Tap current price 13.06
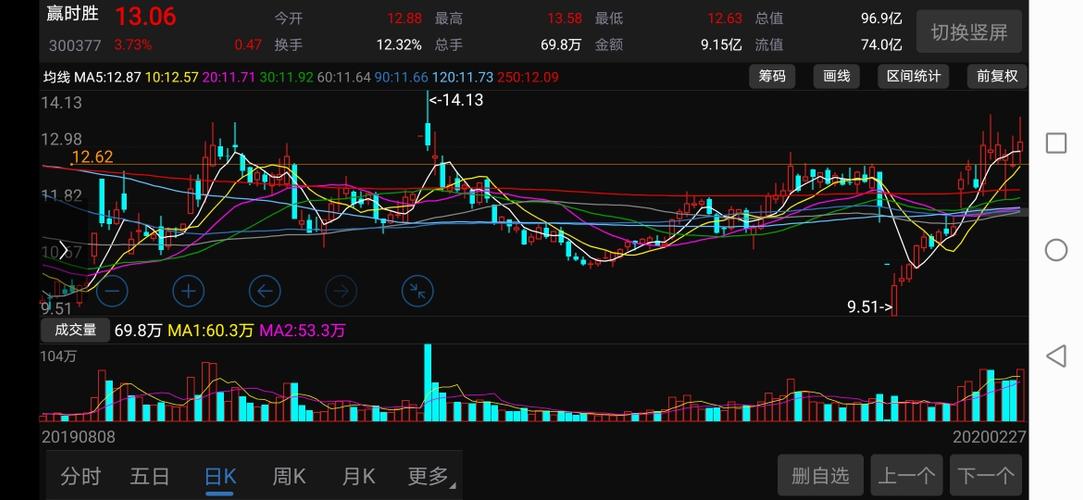Viewport: 1083px width, 500px height. (145, 16)
